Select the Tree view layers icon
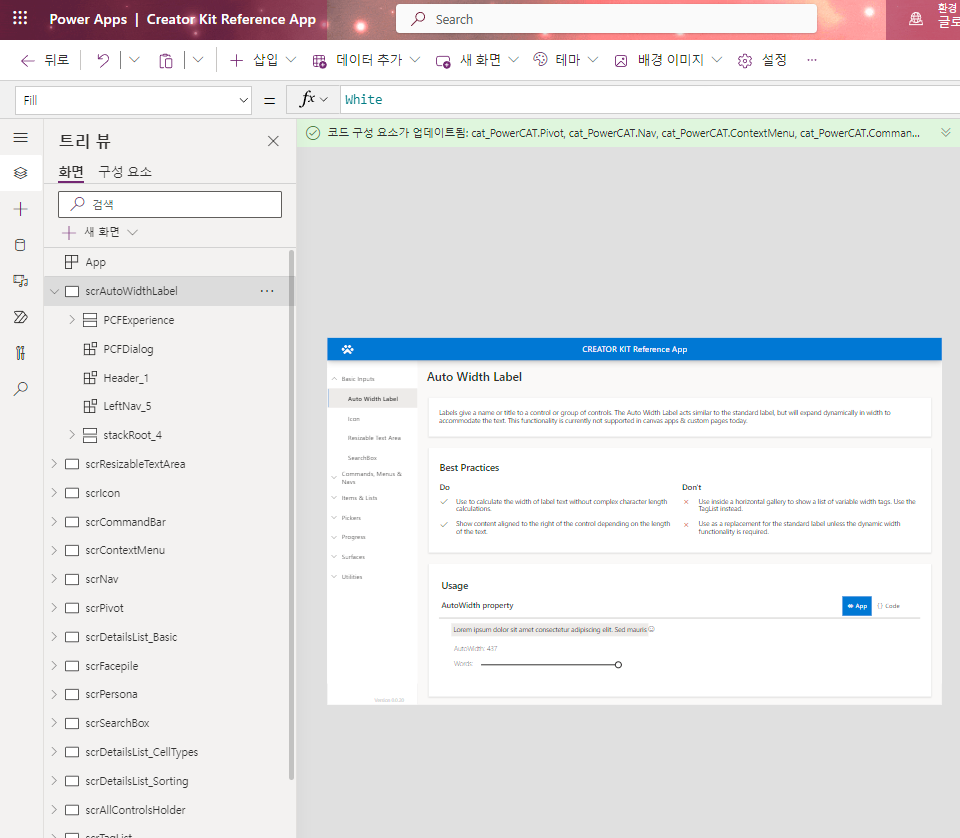This screenshot has height=838, width=960. click(x=20, y=173)
